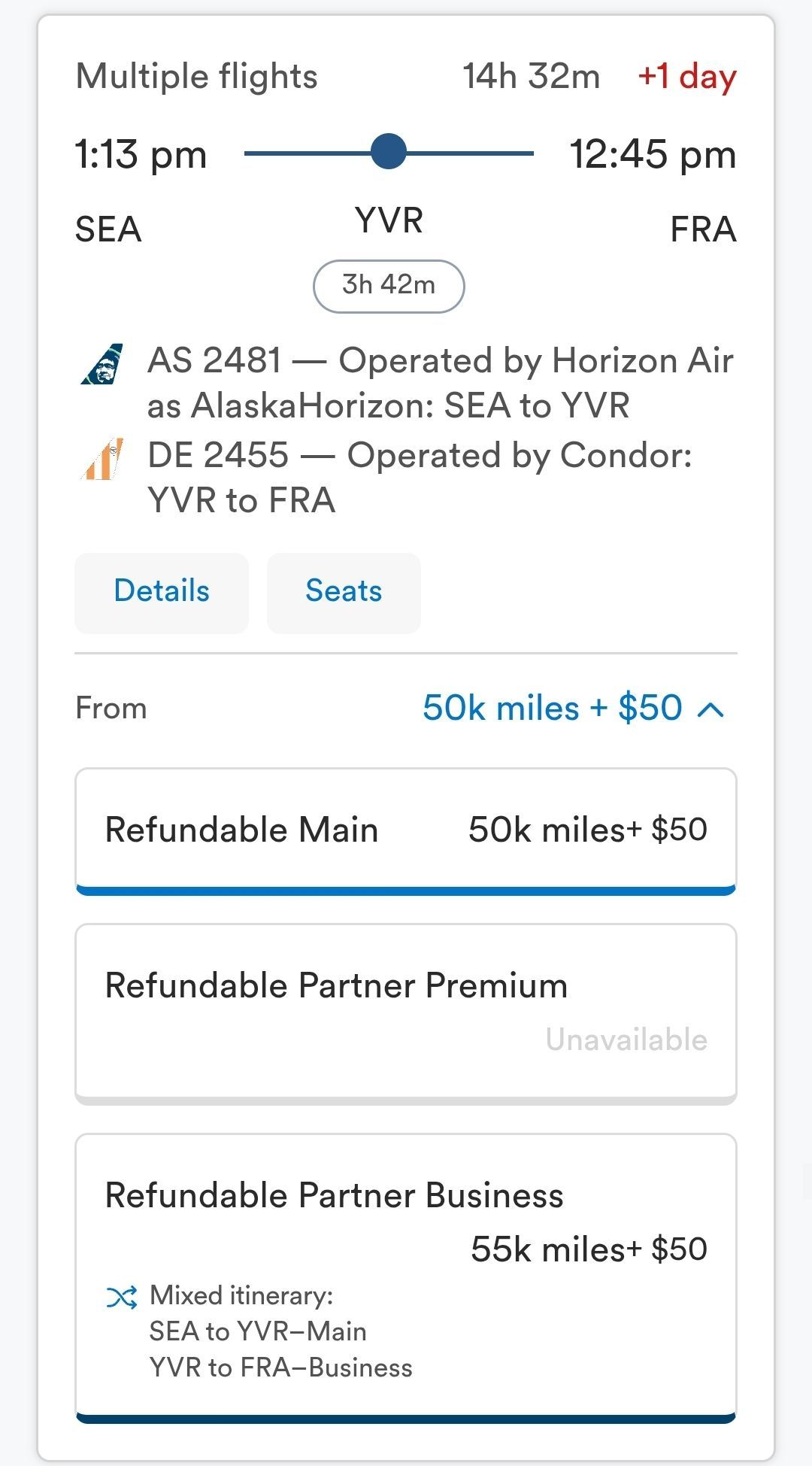This screenshot has height=1466, width=812.
Task: Select the Refundable Main fare option
Action: point(406,831)
